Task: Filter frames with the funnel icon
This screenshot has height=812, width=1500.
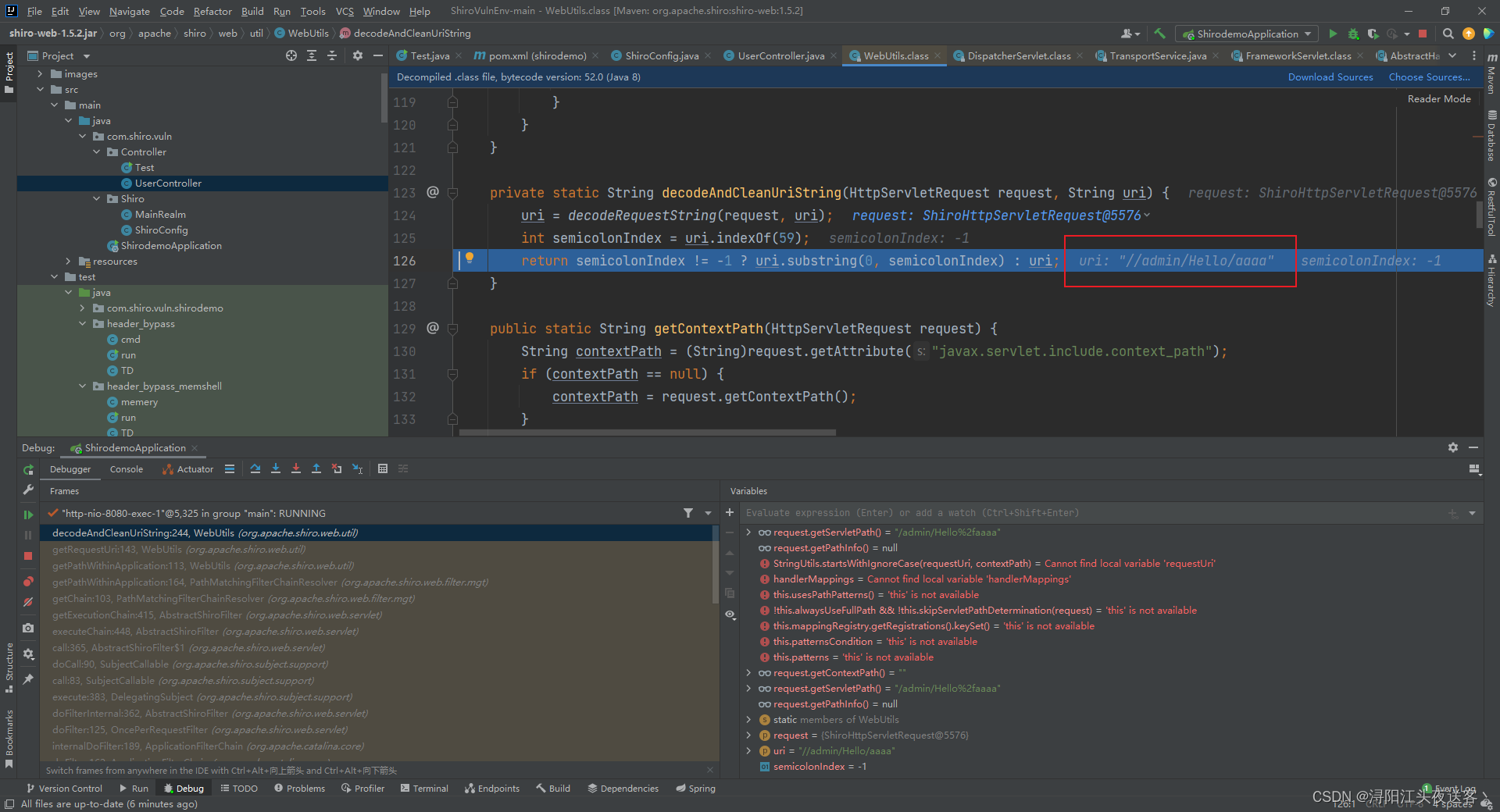Action: pyautogui.click(x=688, y=513)
